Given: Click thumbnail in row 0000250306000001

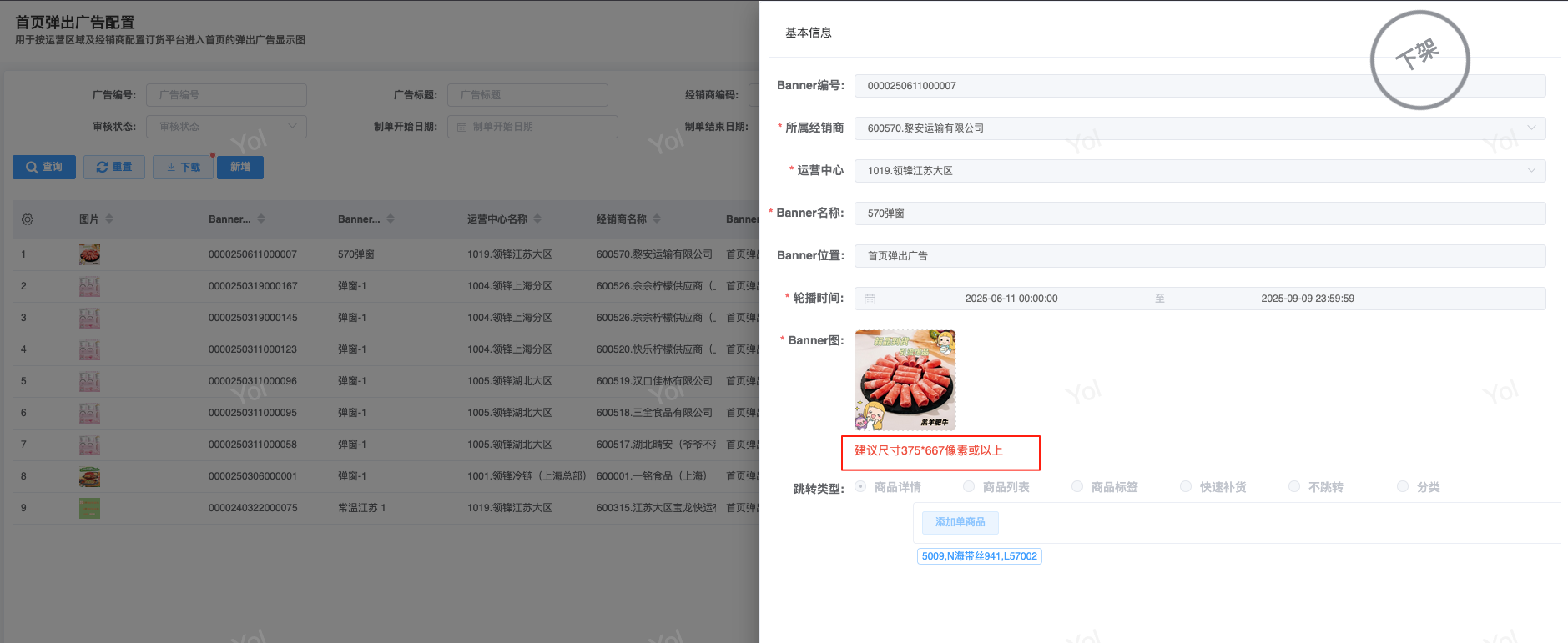Looking at the screenshot, I should 89,476.
